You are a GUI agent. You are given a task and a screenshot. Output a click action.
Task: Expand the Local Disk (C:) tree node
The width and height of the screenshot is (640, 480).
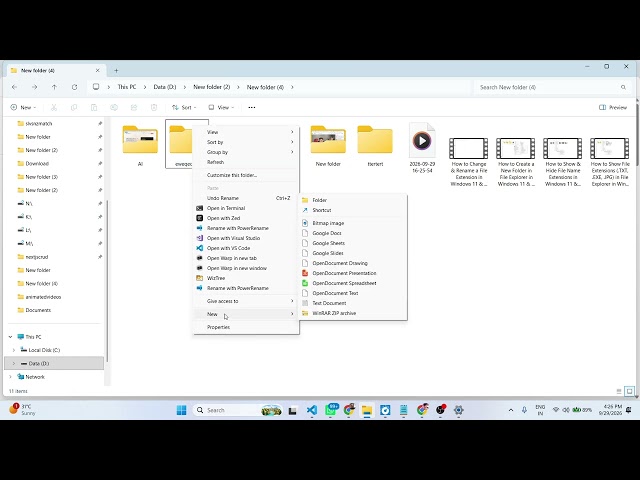(x=13, y=350)
